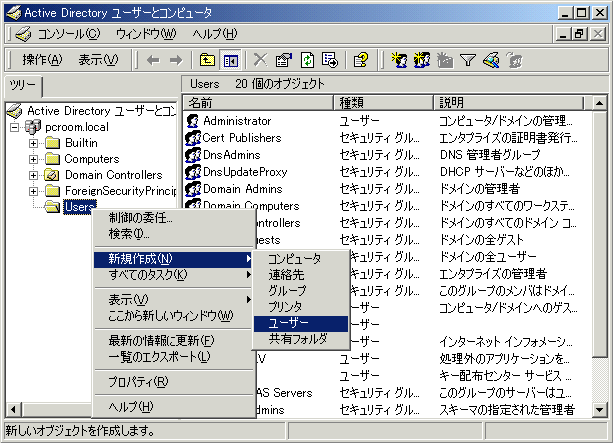The width and height of the screenshot is (613, 443).
Task: Choose 検索(I) from context menu
Action: click(174, 234)
